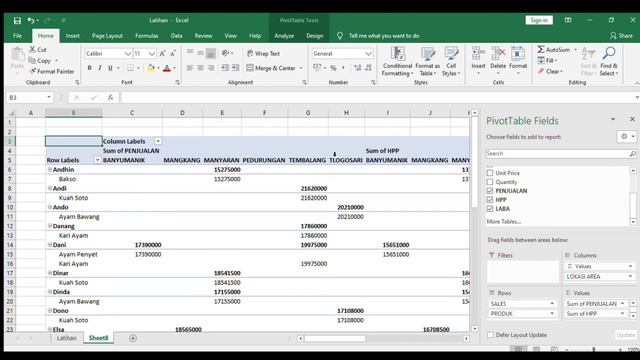
Task: Open Sum of PENJUALAN dropdown
Action: click(x=622, y=304)
